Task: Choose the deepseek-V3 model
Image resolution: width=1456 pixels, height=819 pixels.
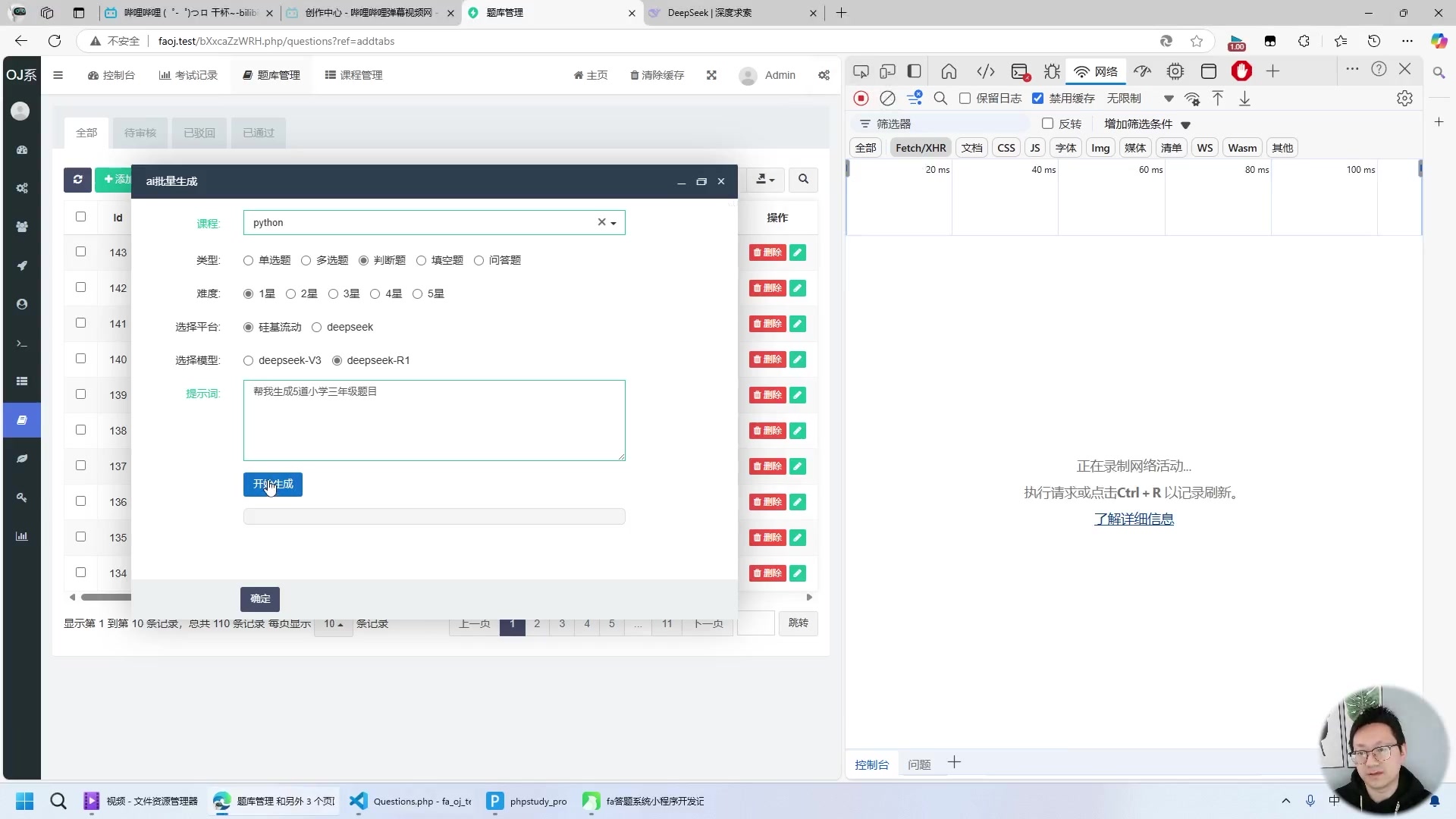Action: [x=248, y=361]
